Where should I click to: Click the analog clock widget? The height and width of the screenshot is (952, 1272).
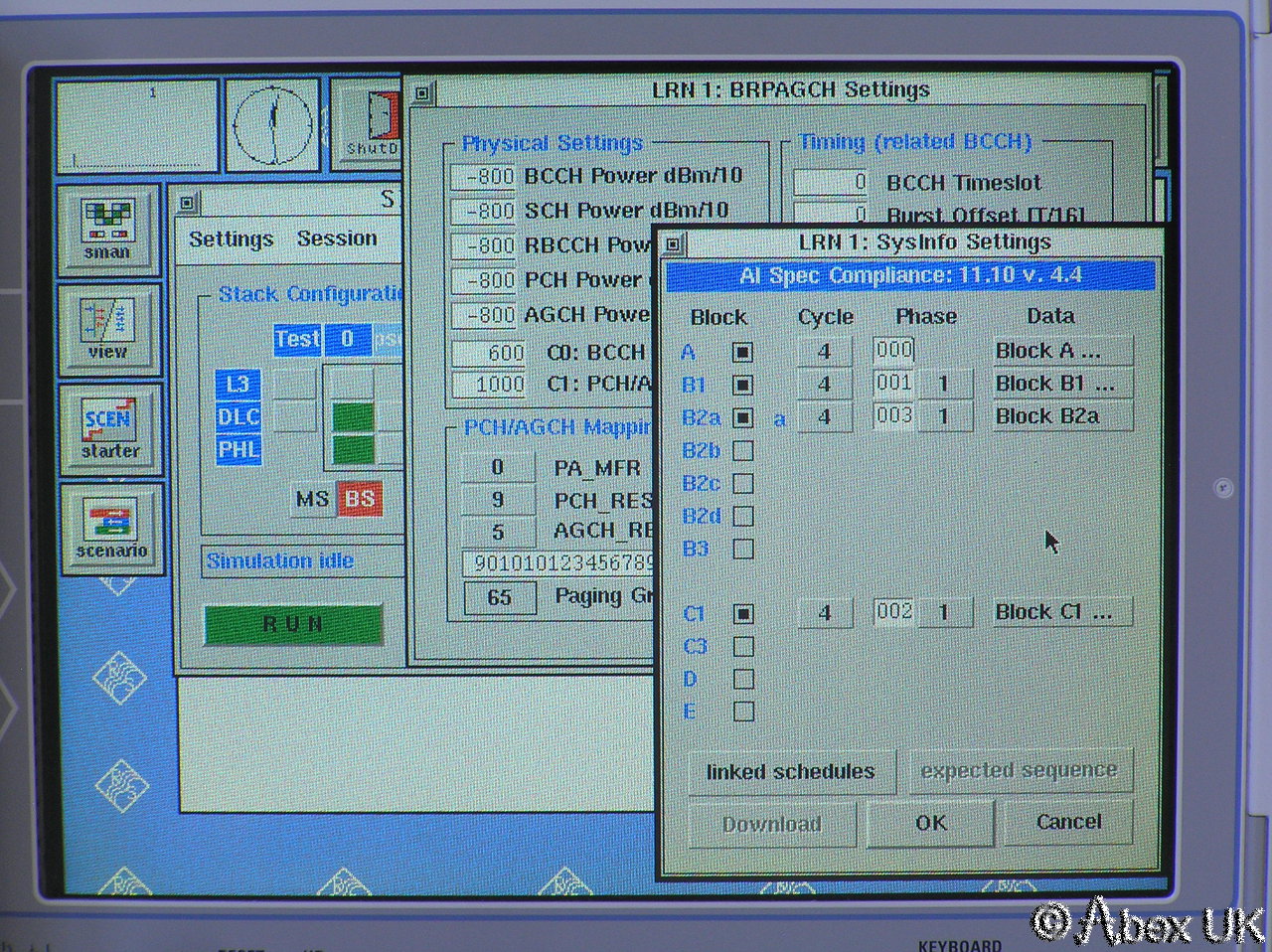272,126
